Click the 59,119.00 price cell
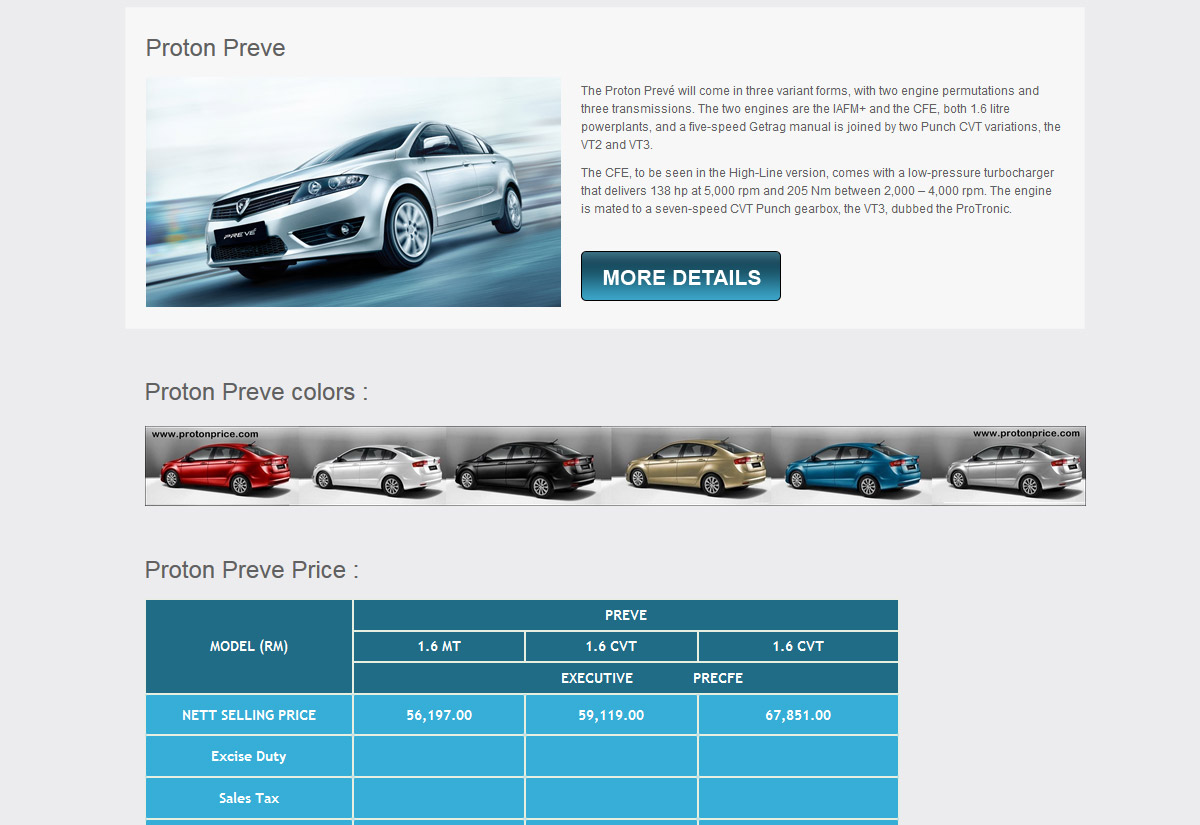 [611, 715]
